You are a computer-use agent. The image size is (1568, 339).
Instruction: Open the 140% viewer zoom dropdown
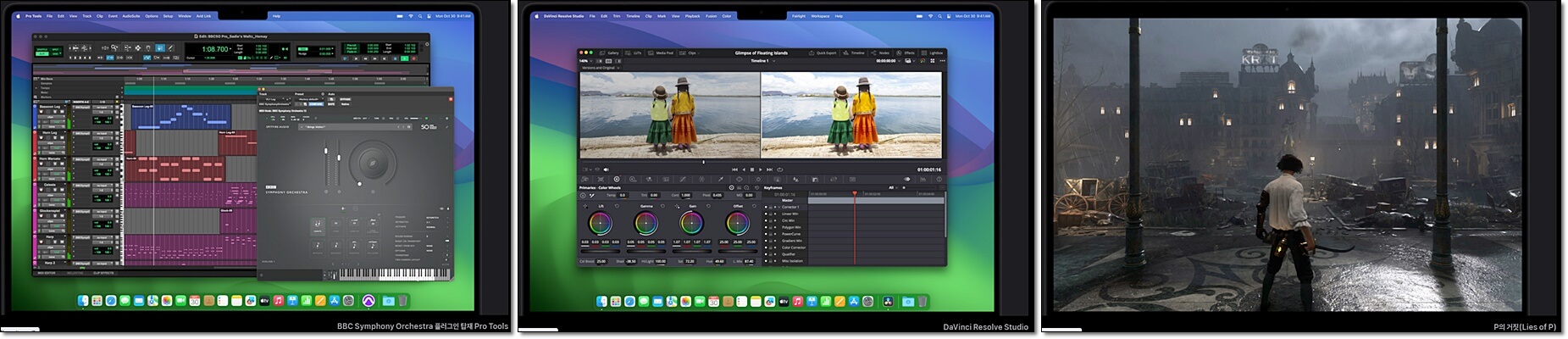pyautogui.click(x=585, y=61)
